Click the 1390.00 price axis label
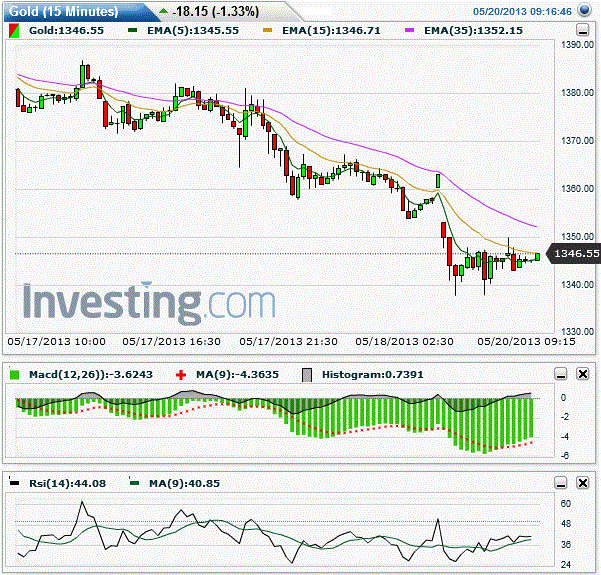Image resolution: width=601 pixels, height=575 pixels. 577,45
